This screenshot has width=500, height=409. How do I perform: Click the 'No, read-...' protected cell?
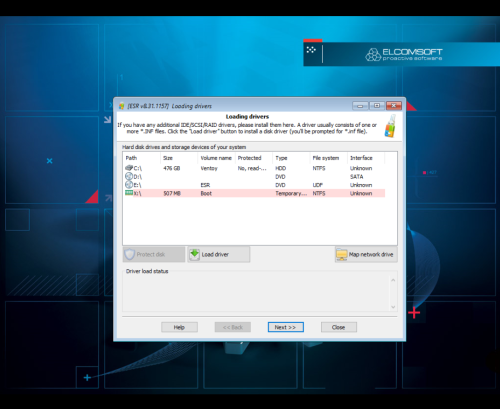click(252, 168)
